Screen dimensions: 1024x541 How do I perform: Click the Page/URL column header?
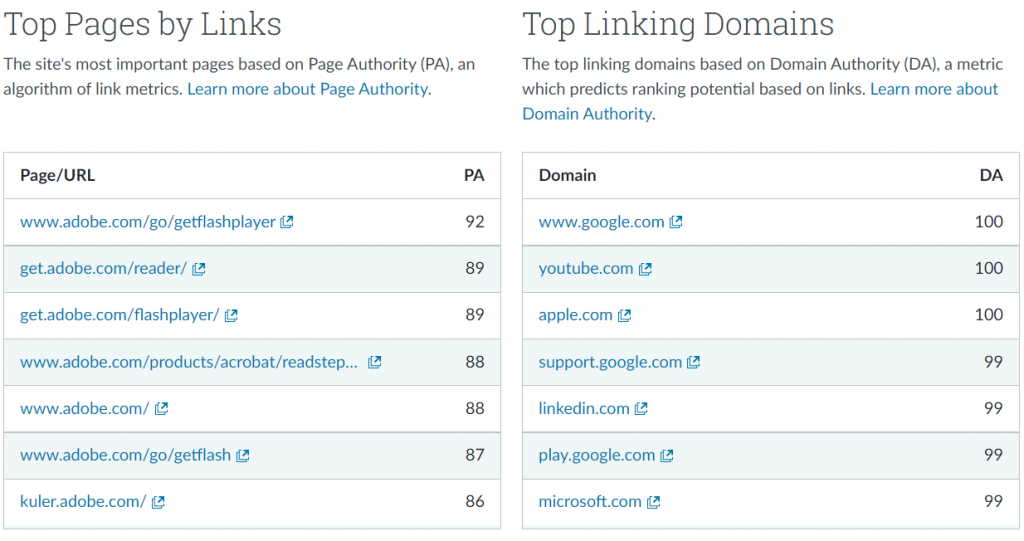pos(57,175)
